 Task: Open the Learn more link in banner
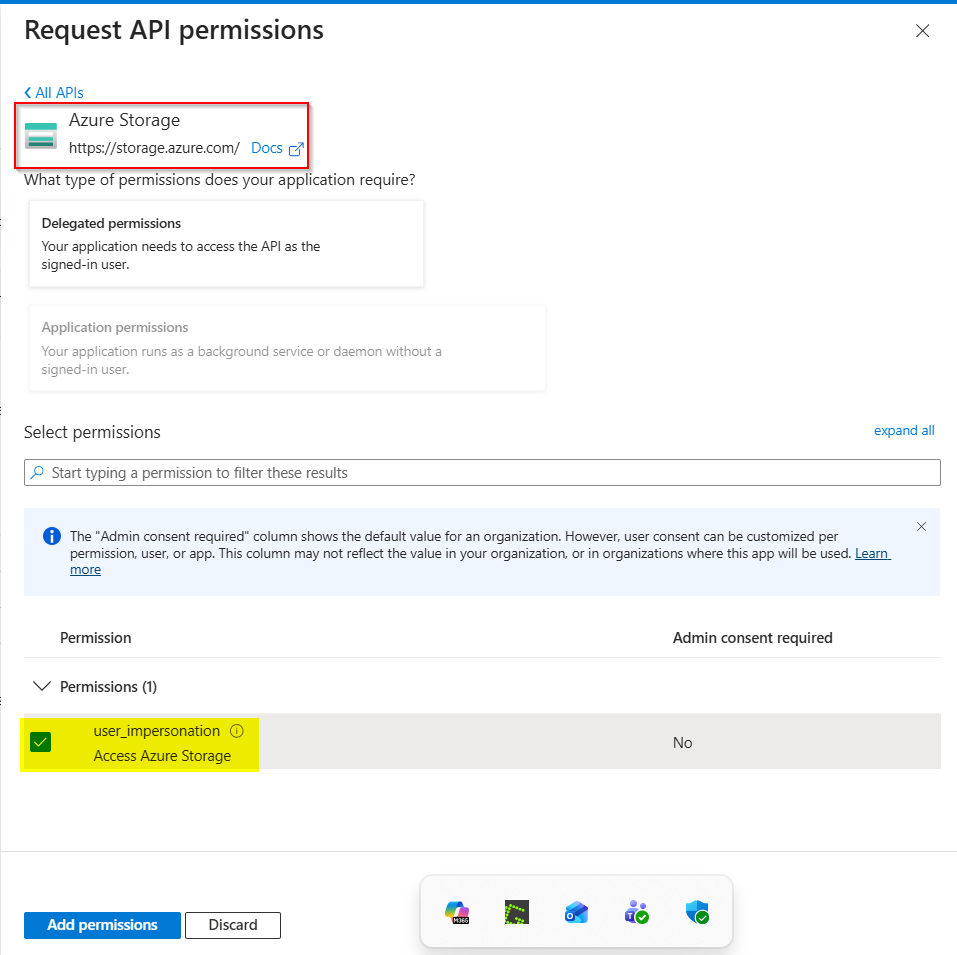pos(872,553)
